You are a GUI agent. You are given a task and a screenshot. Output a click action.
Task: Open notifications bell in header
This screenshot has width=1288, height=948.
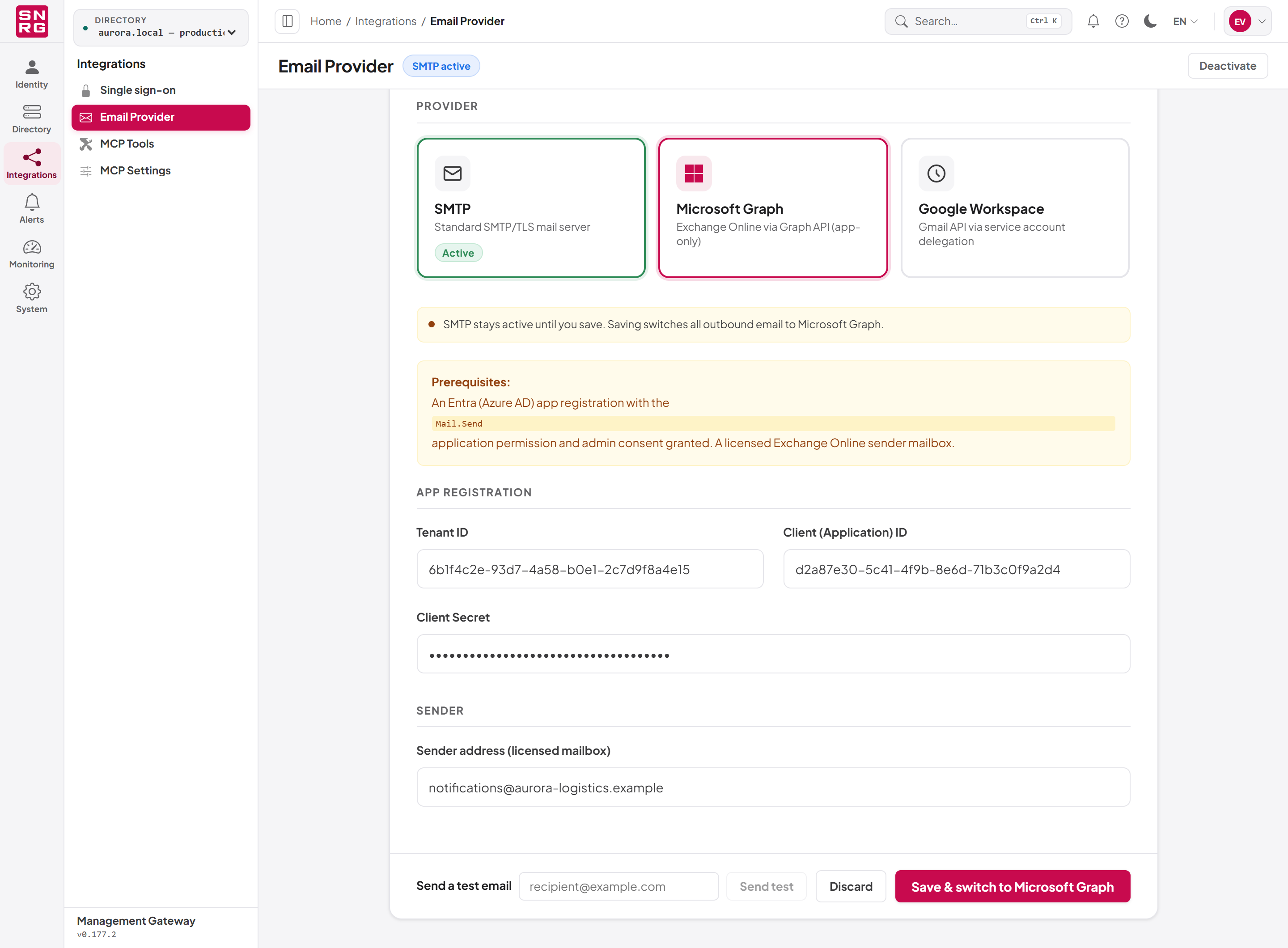pos(1093,21)
